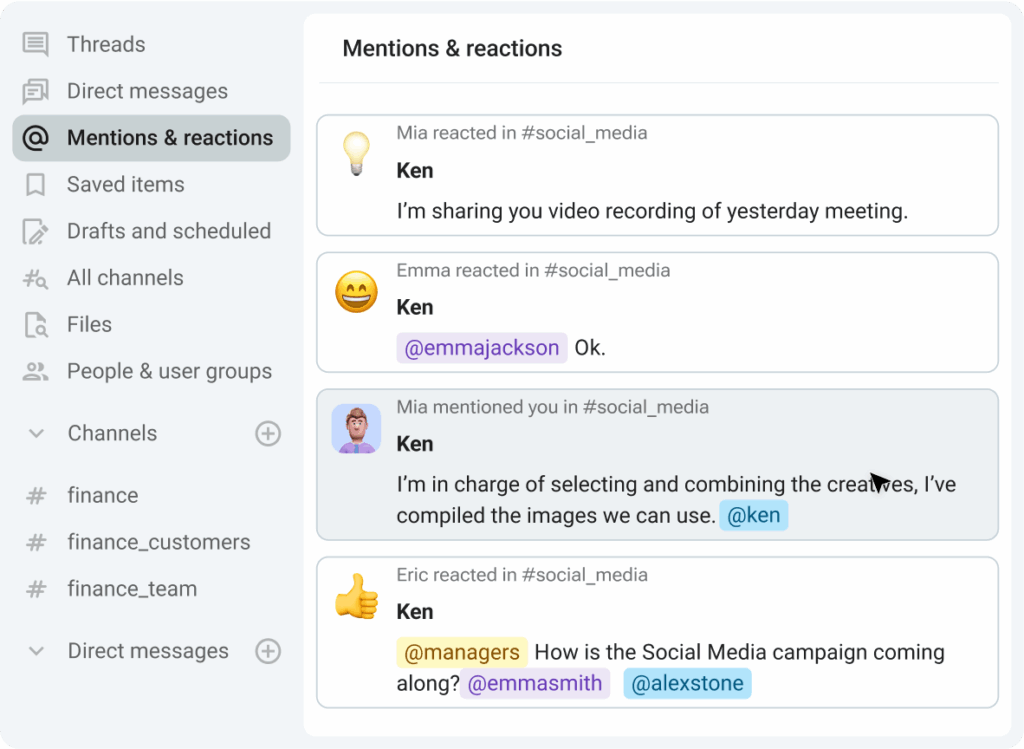Image resolution: width=1024 pixels, height=749 pixels.
Task: Open the finance channel
Action: [102, 496]
